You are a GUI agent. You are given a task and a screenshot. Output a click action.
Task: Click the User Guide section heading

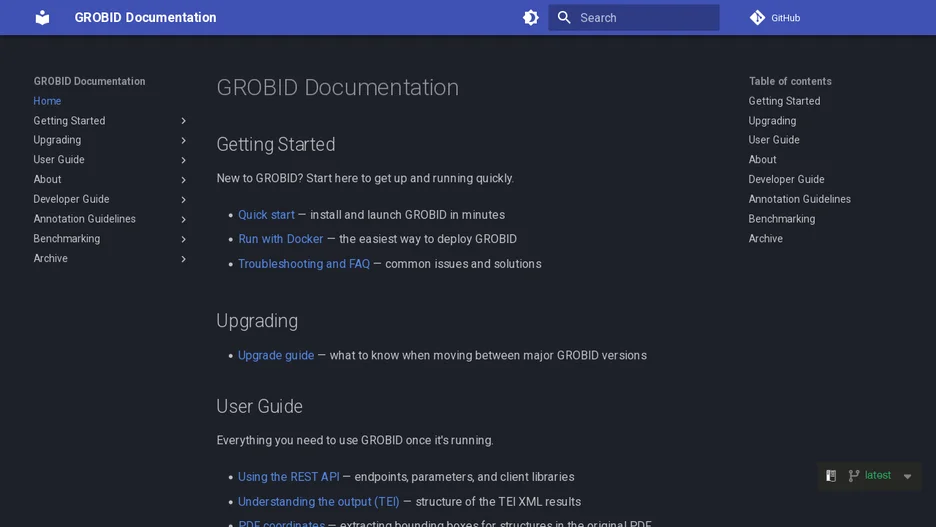click(260, 406)
